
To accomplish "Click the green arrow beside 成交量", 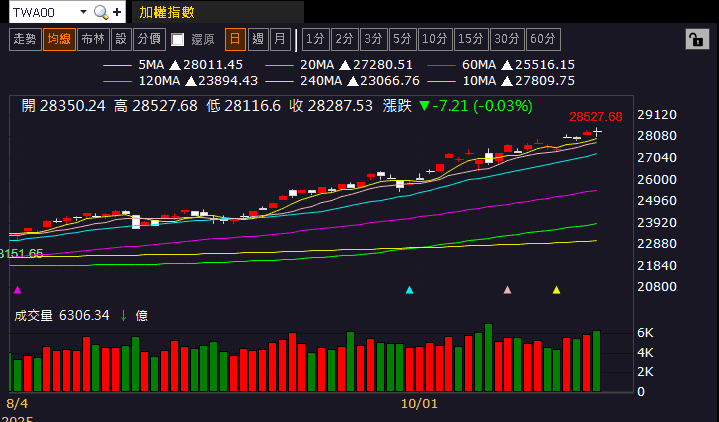I will (123, 315).
